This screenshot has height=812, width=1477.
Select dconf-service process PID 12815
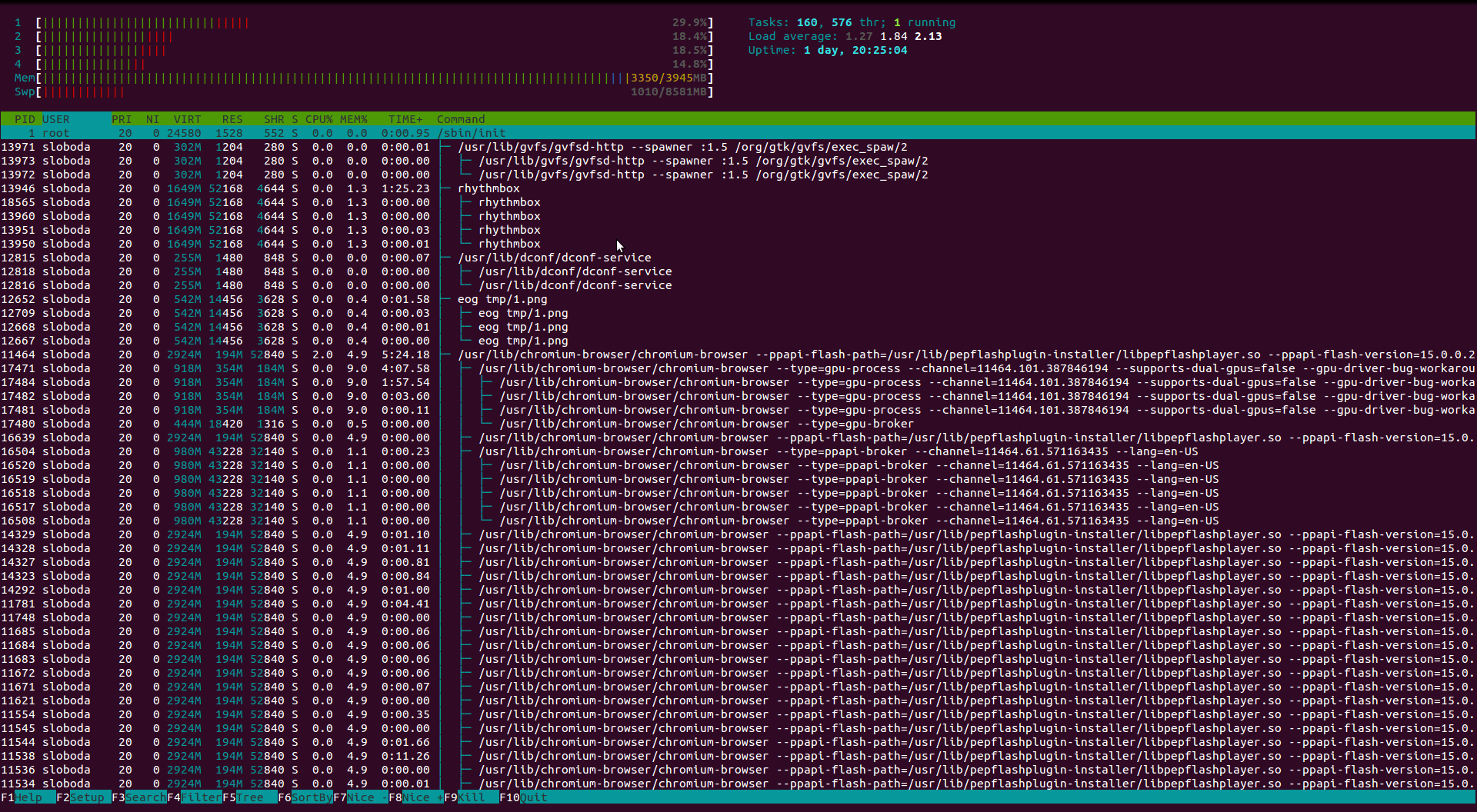(738, 258)
